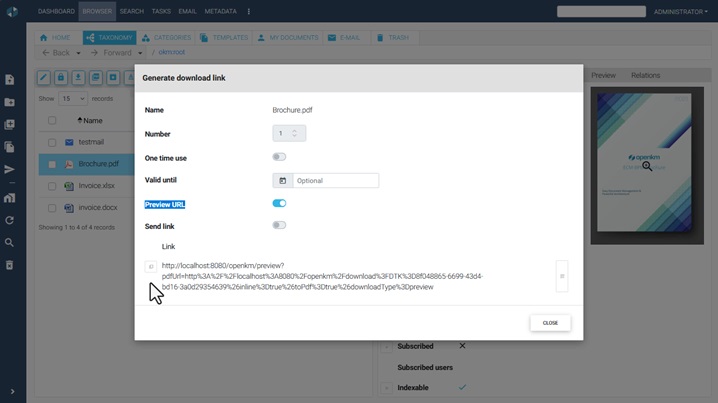The height and width of the screenshot is (403, 718).
Task: Open the Show 15 records dropdown
Action: point(73,98)
